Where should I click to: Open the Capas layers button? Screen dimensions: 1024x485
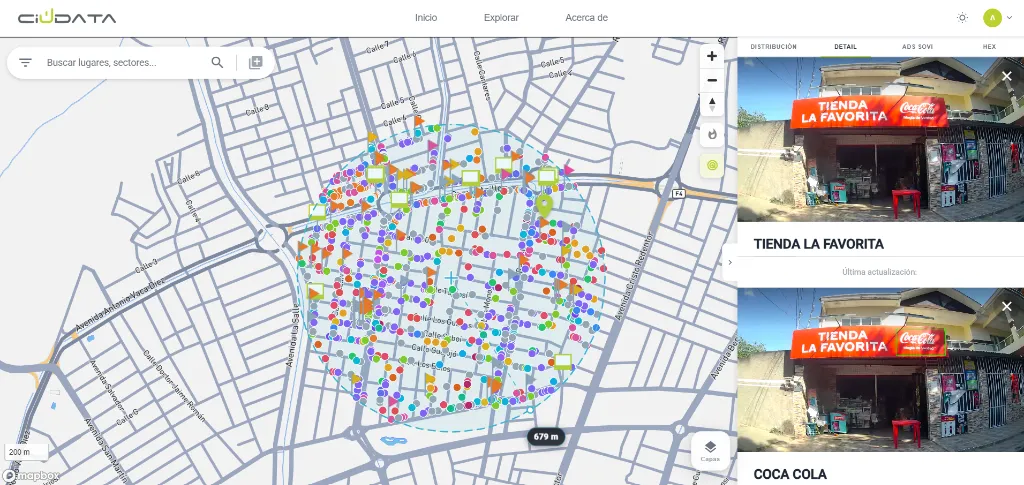coord(710,450)
